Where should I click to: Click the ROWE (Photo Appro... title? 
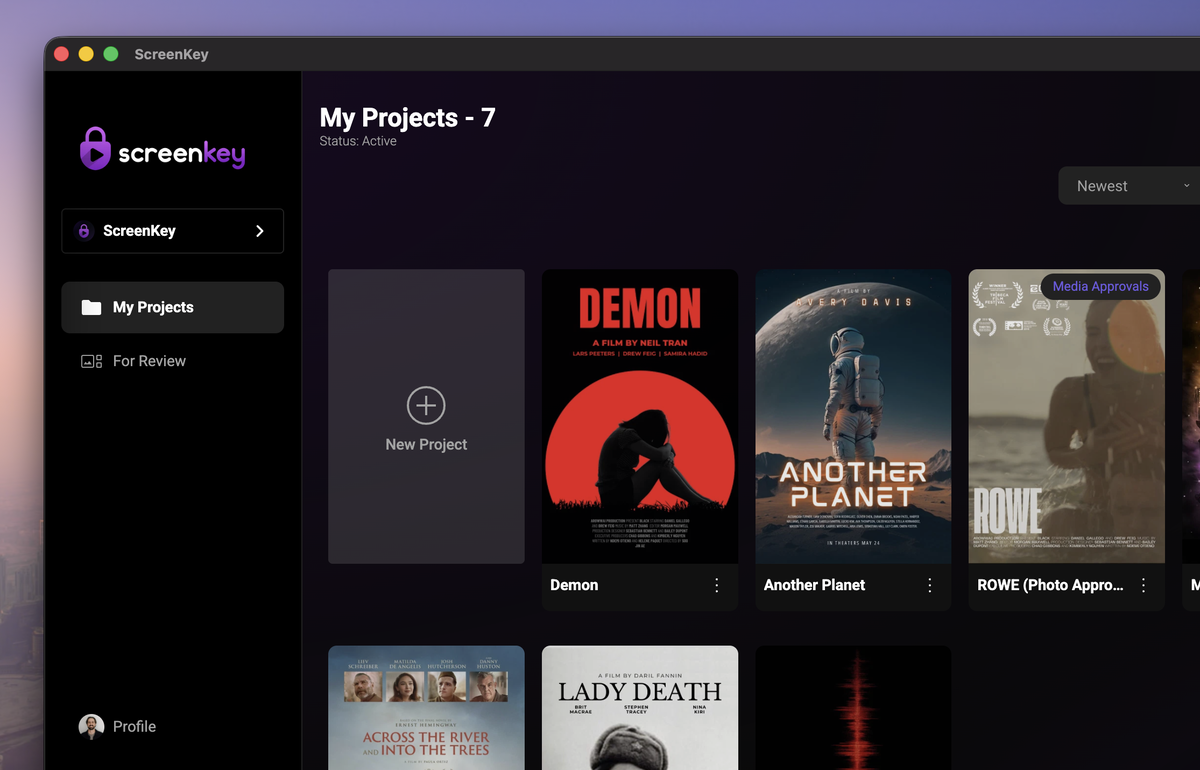pos(1050,585)
